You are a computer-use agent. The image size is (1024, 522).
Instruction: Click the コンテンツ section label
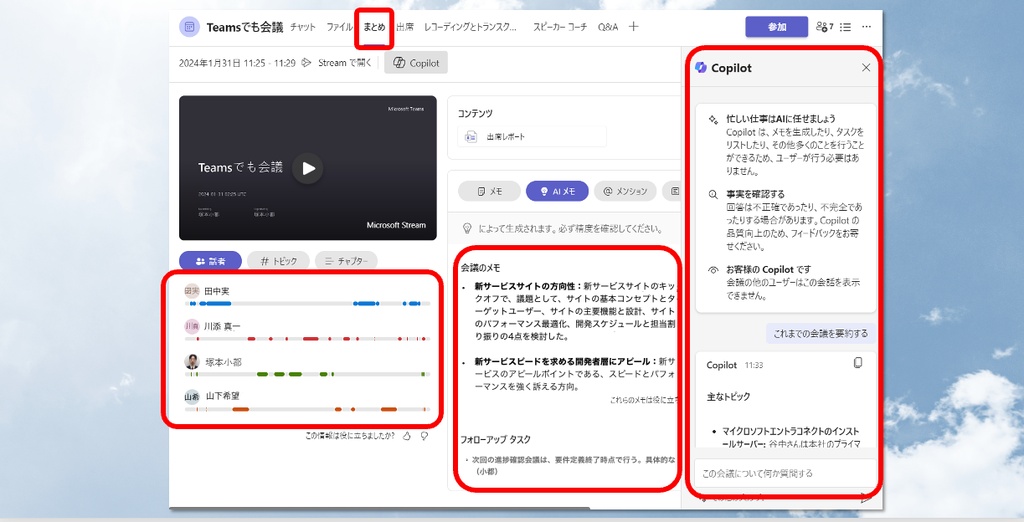(475, 113)
